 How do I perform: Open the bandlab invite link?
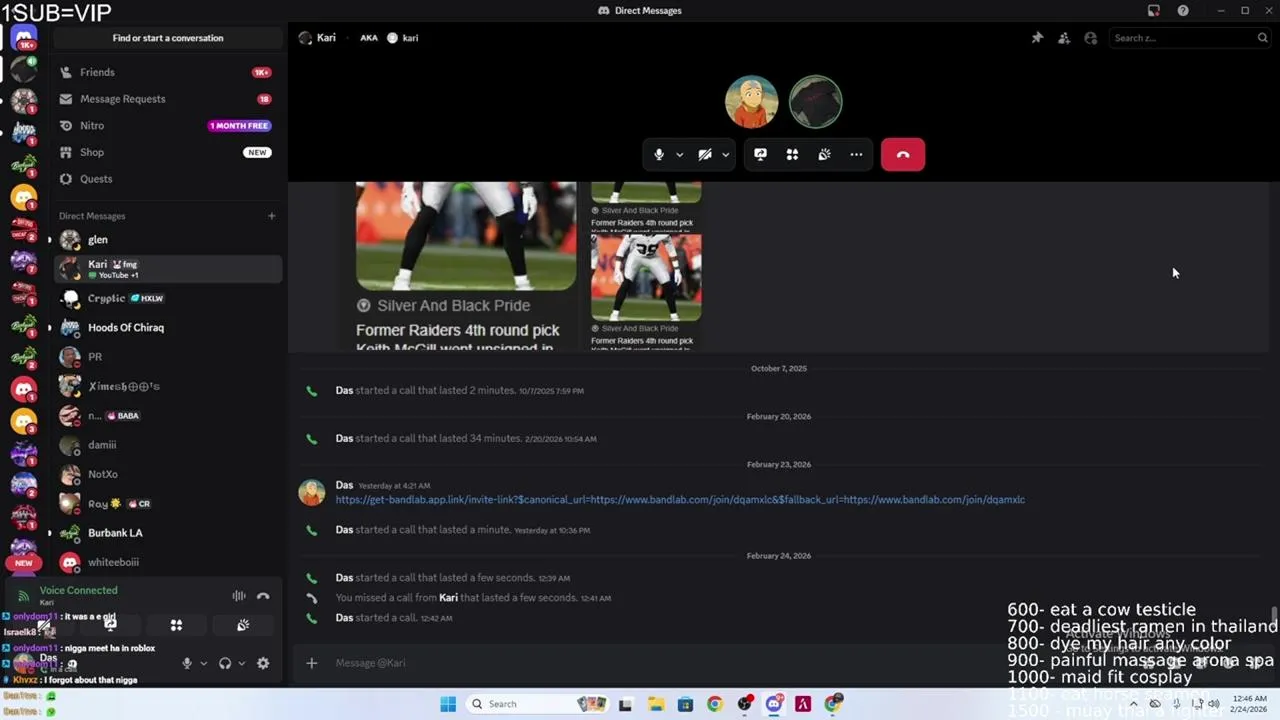point(680,500)
